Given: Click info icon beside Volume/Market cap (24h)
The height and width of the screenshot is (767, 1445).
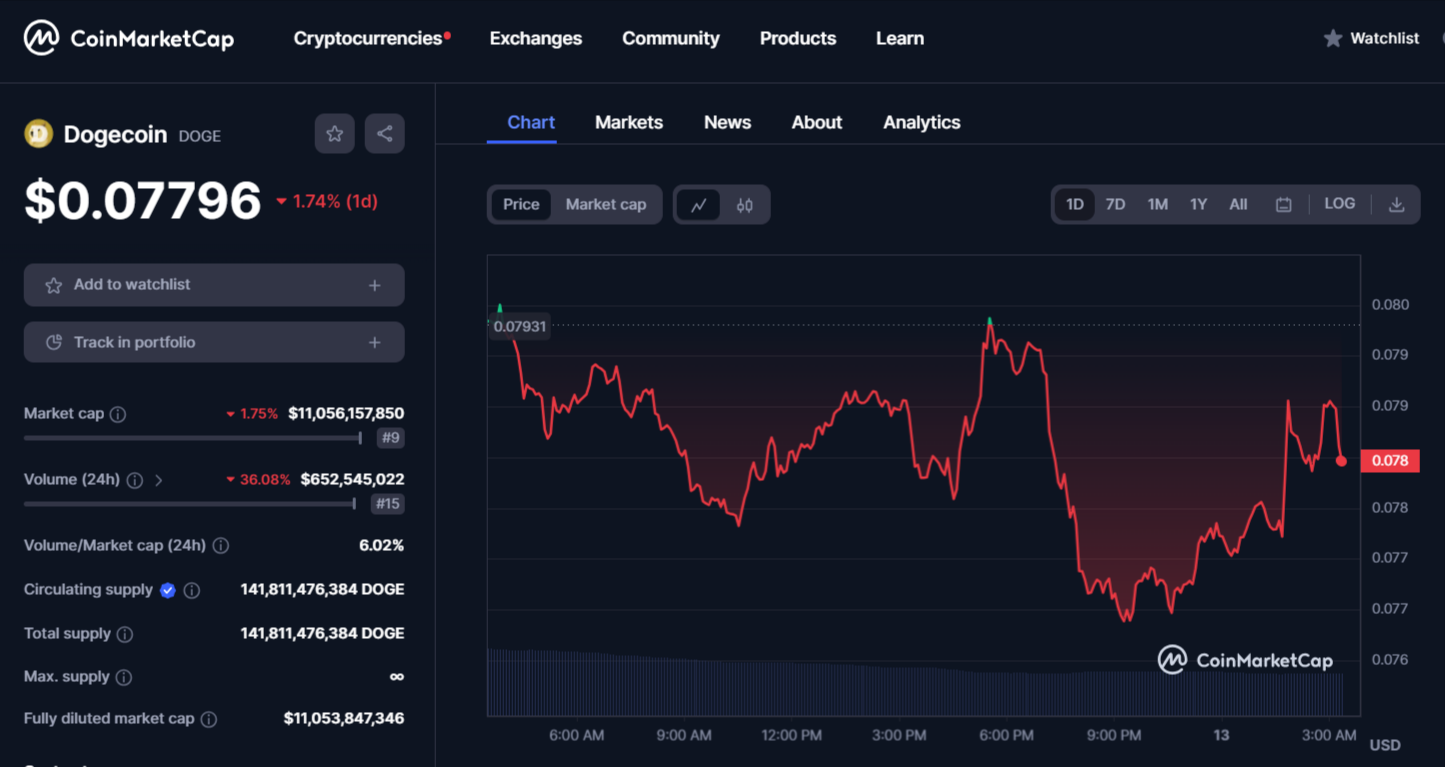Looking at the screenshot, I should pyautogui.click(x=221, y=546).
